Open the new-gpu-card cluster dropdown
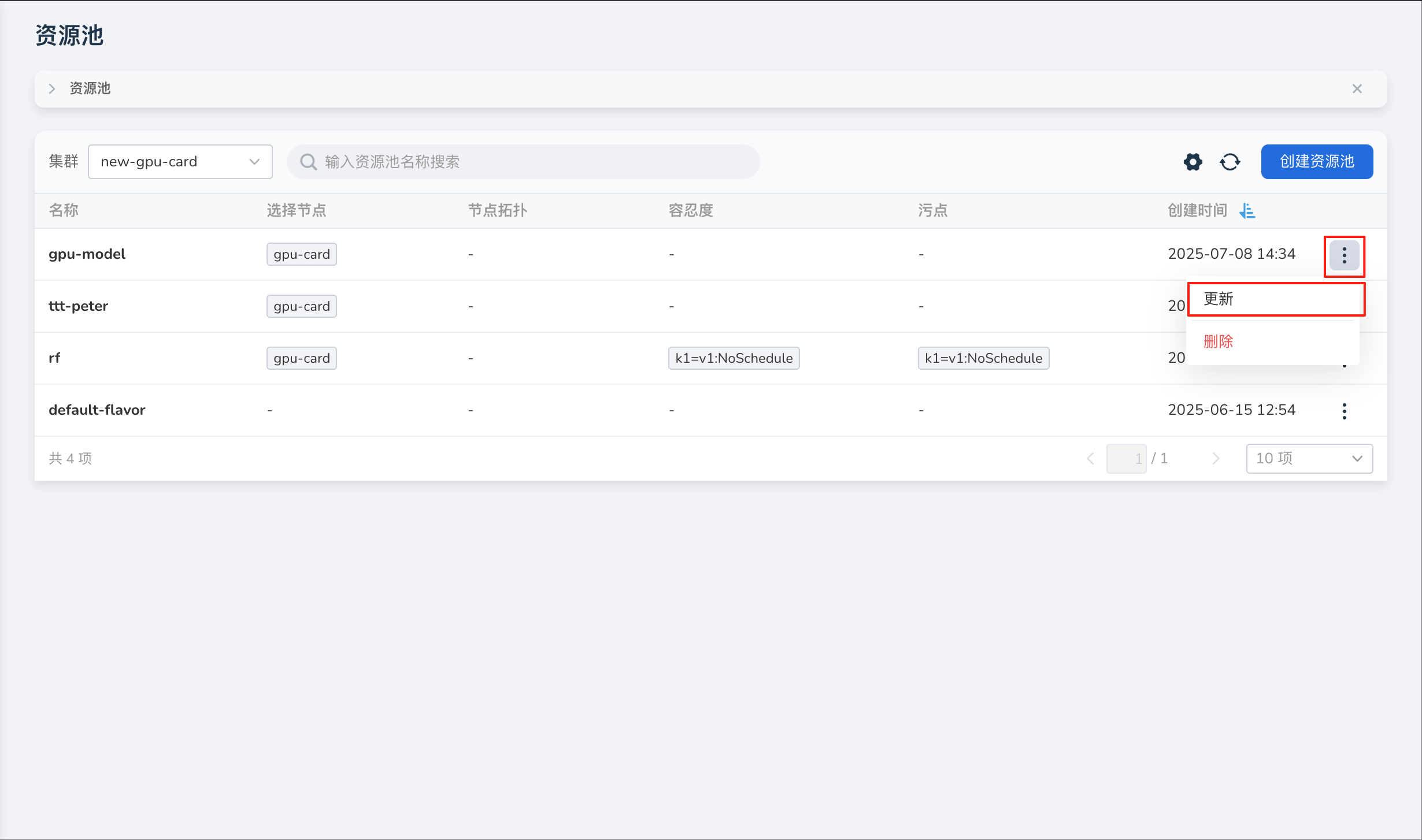The height and width of the screenshot is (840, 1422). pos(180,162)
